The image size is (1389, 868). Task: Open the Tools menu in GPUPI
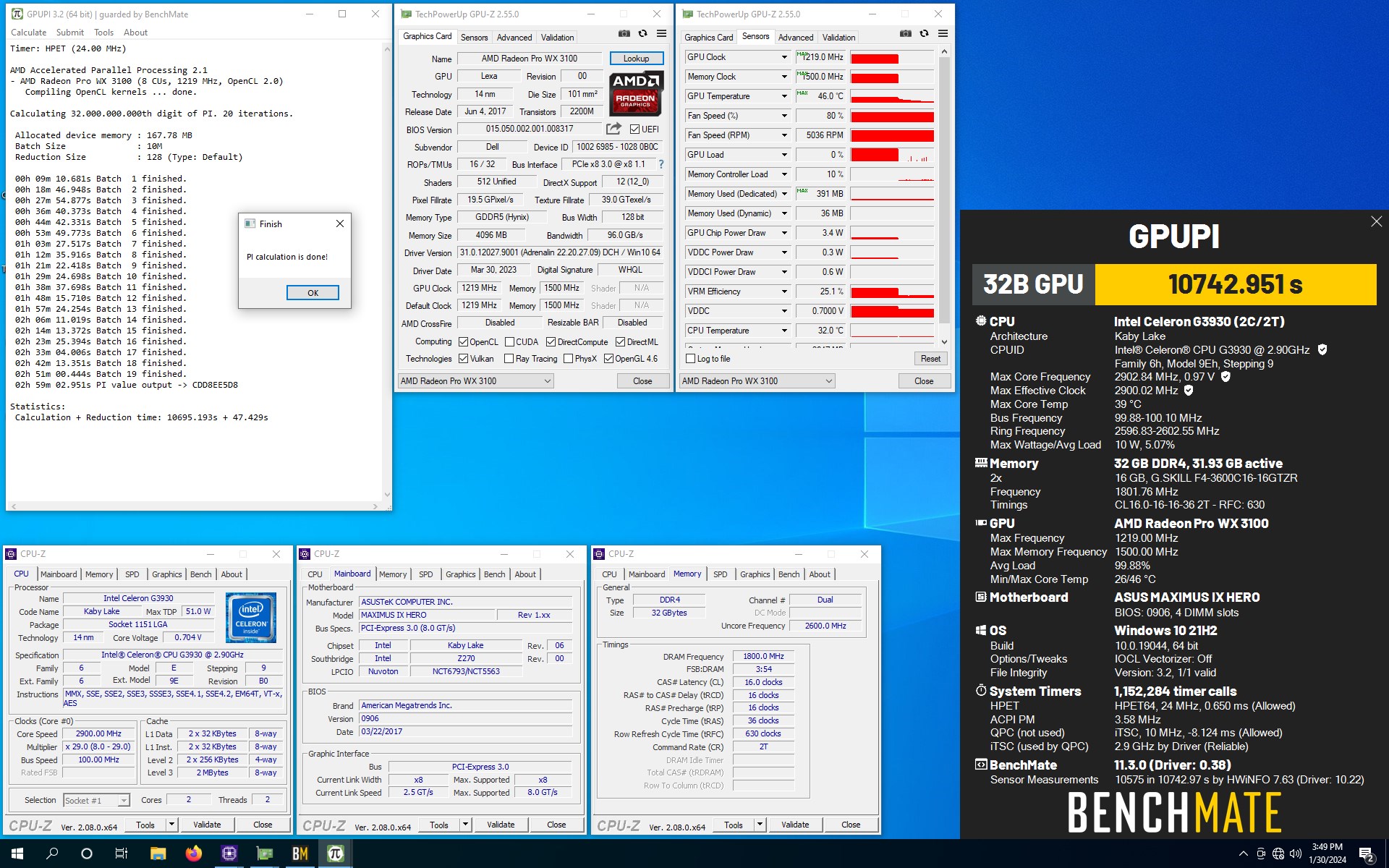click(x=103, y=33)
